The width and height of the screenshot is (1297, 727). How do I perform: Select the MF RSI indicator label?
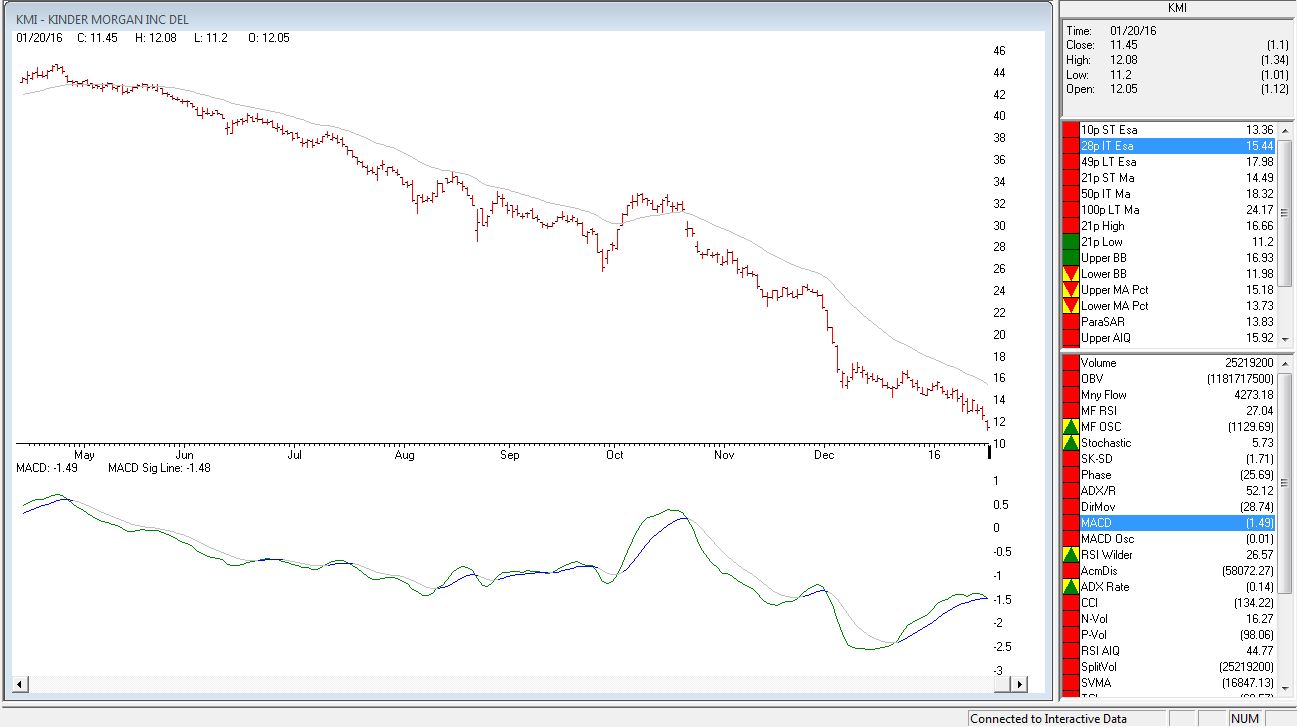(1100, 411)
